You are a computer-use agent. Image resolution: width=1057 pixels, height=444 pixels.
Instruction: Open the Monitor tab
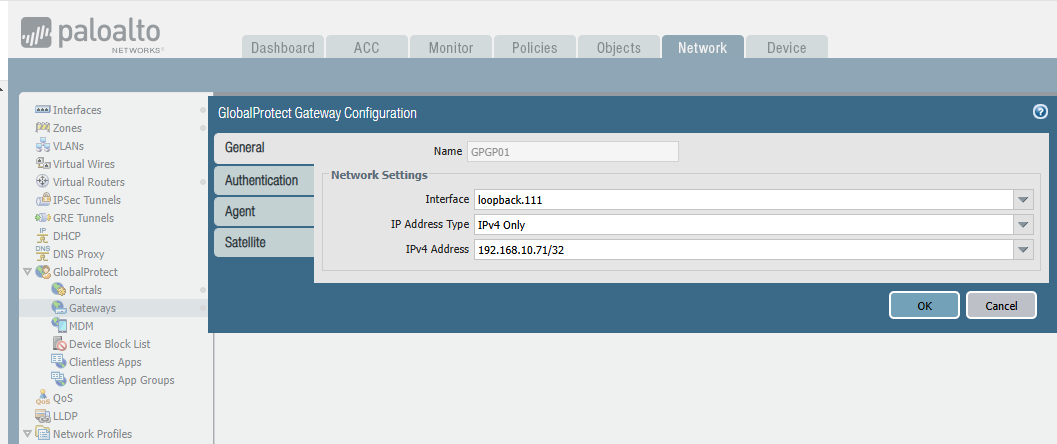[x=451, y=48]
